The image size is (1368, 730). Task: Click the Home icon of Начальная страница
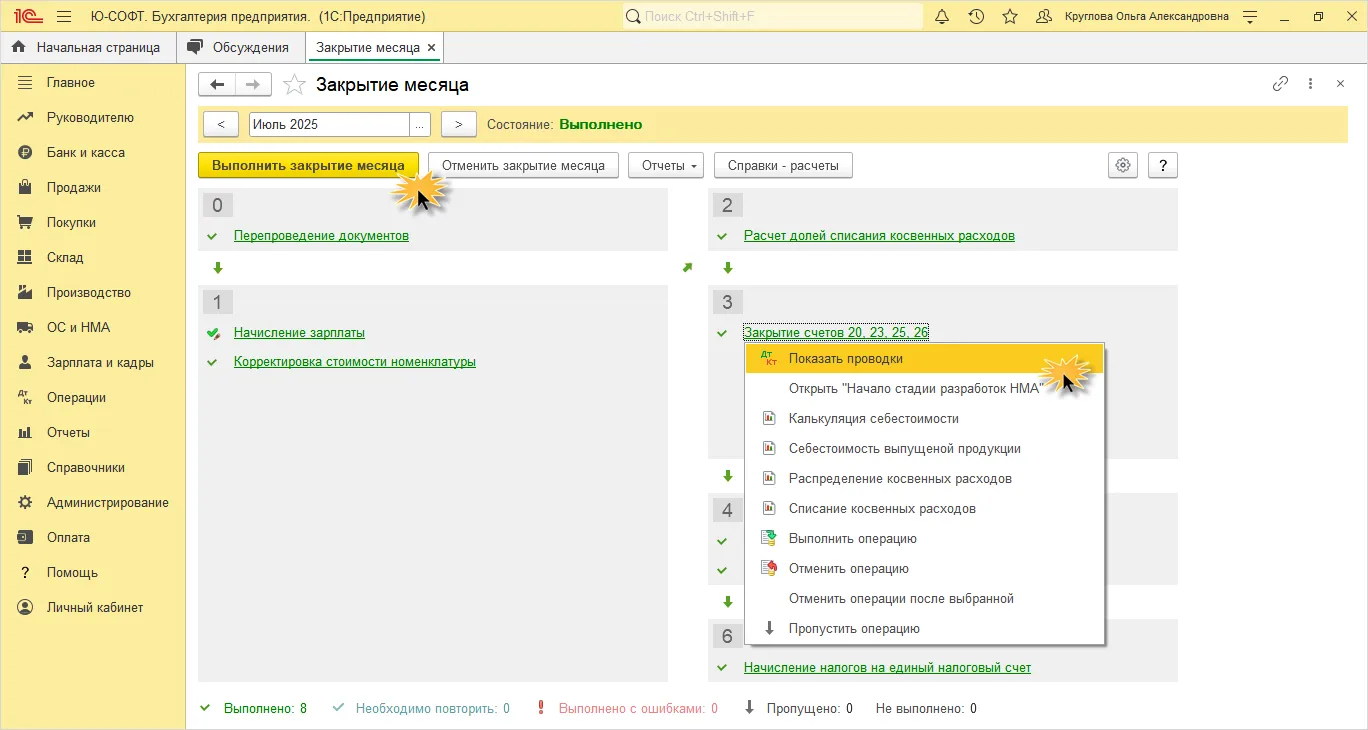coord(18,47)
